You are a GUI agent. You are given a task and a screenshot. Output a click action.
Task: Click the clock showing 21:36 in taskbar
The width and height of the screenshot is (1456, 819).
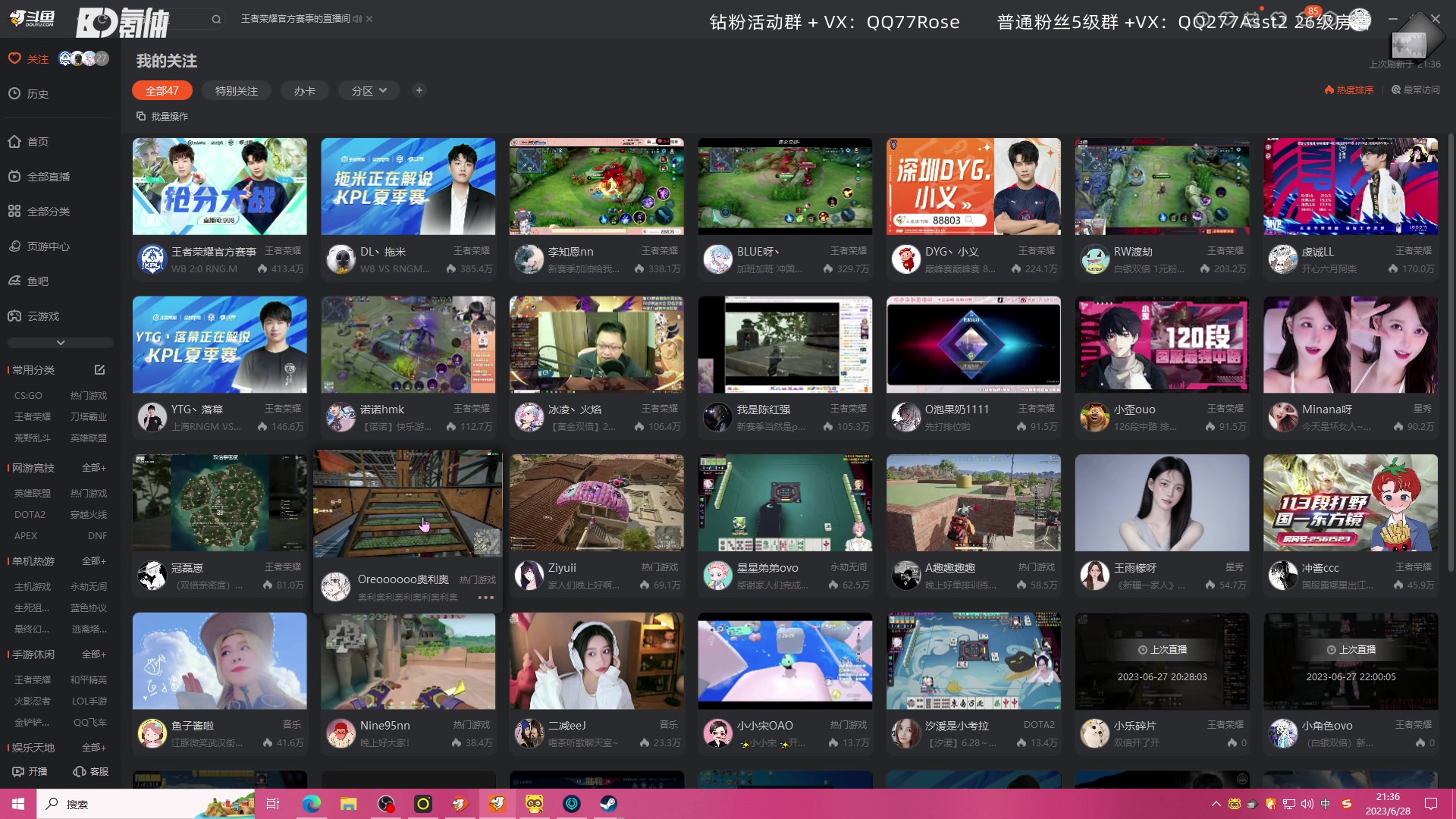point(1388,797)
